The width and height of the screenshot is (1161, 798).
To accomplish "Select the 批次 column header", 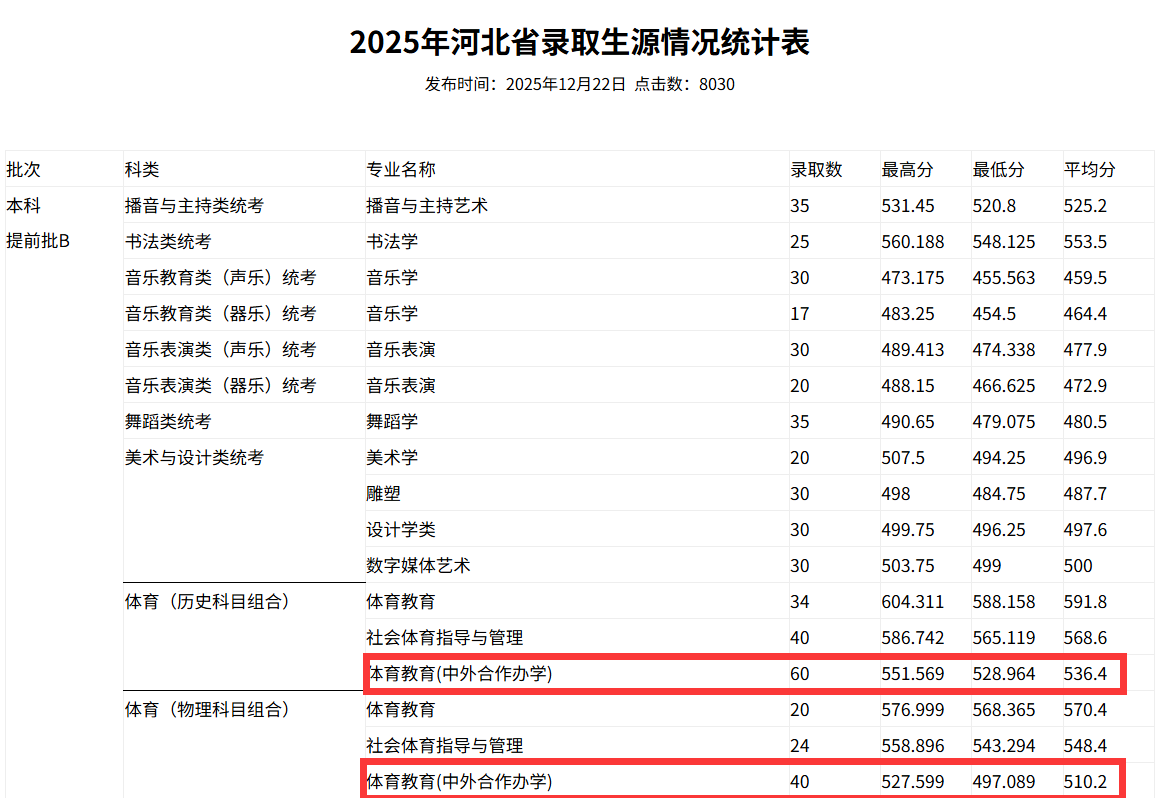I will coord(24,170).
